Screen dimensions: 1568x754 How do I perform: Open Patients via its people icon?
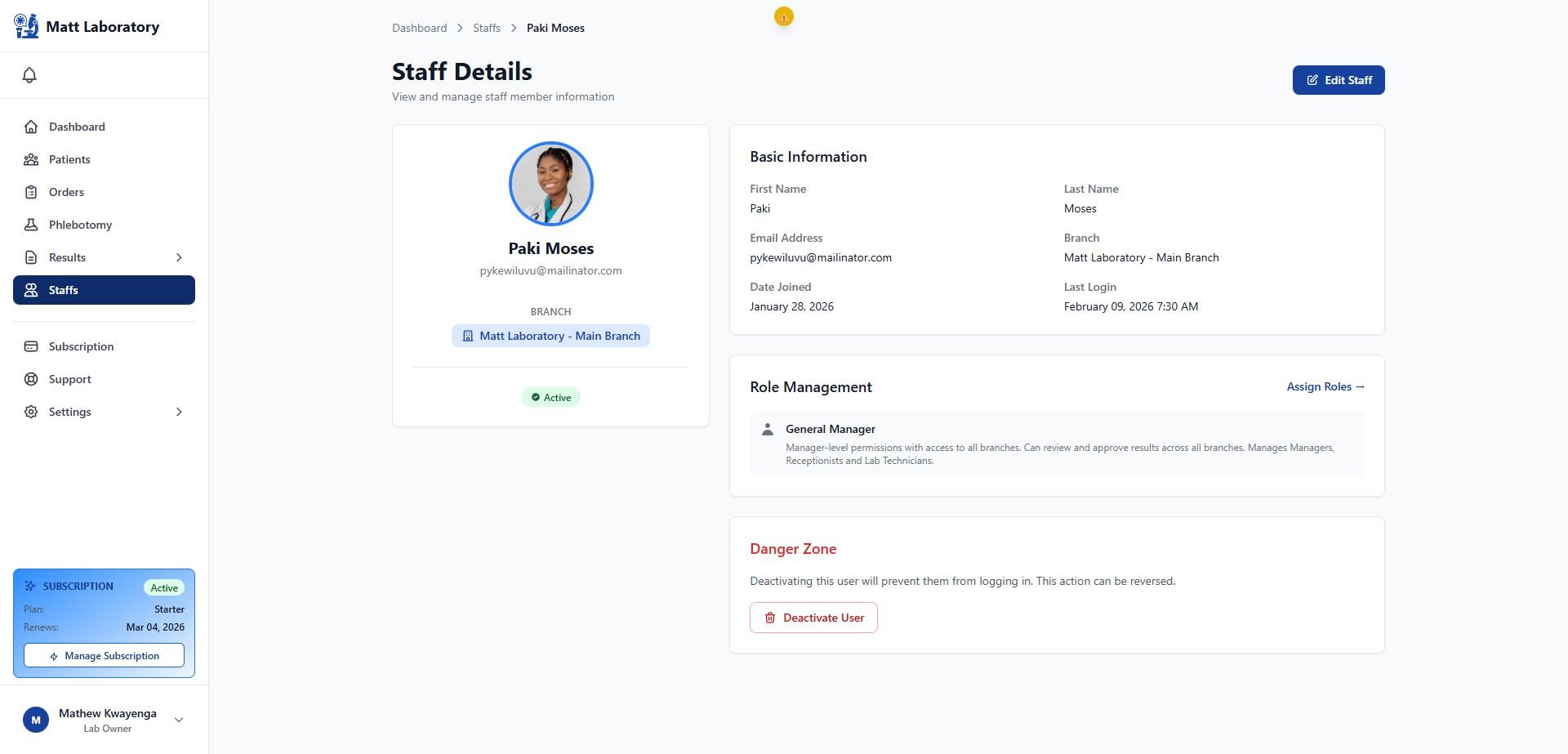[31, 159]
